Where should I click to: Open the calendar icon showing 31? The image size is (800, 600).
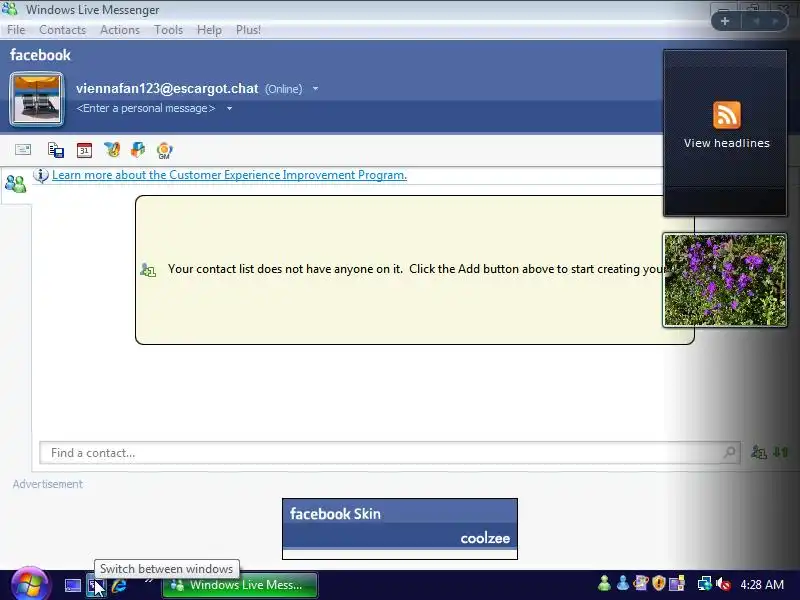point(84,150)
